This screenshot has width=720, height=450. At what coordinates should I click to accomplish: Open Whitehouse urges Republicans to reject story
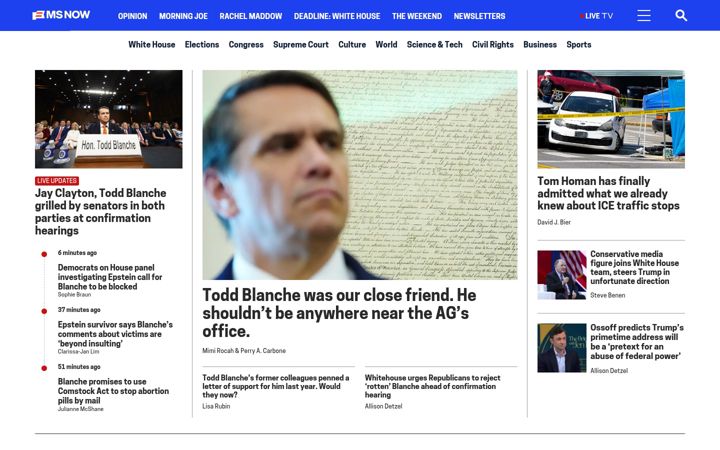pos(433,386)
